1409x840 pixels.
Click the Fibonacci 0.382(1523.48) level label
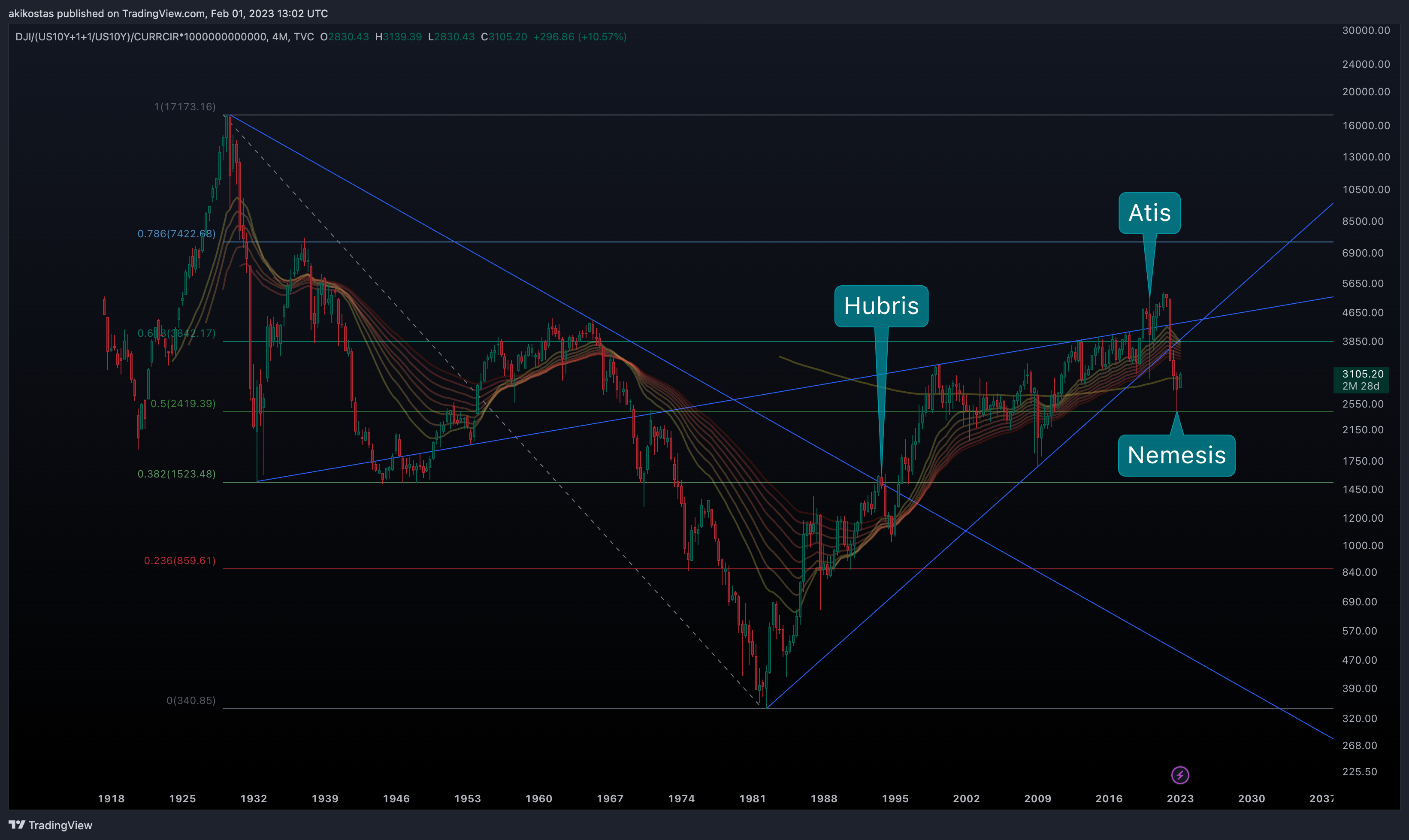[x=177, y=474]
